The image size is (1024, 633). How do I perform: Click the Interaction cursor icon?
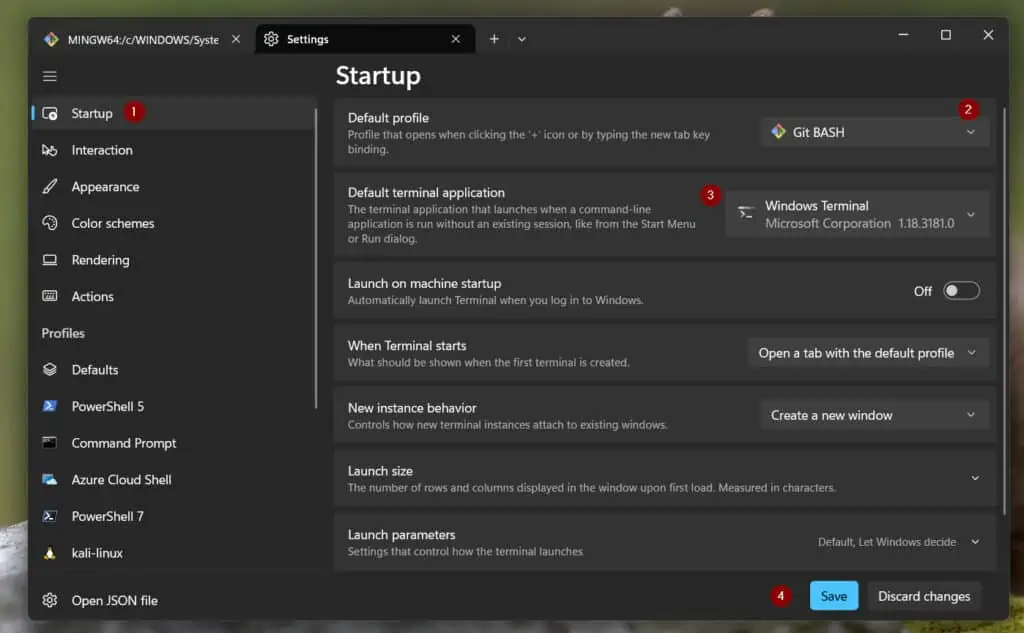(x=50, y=150)
